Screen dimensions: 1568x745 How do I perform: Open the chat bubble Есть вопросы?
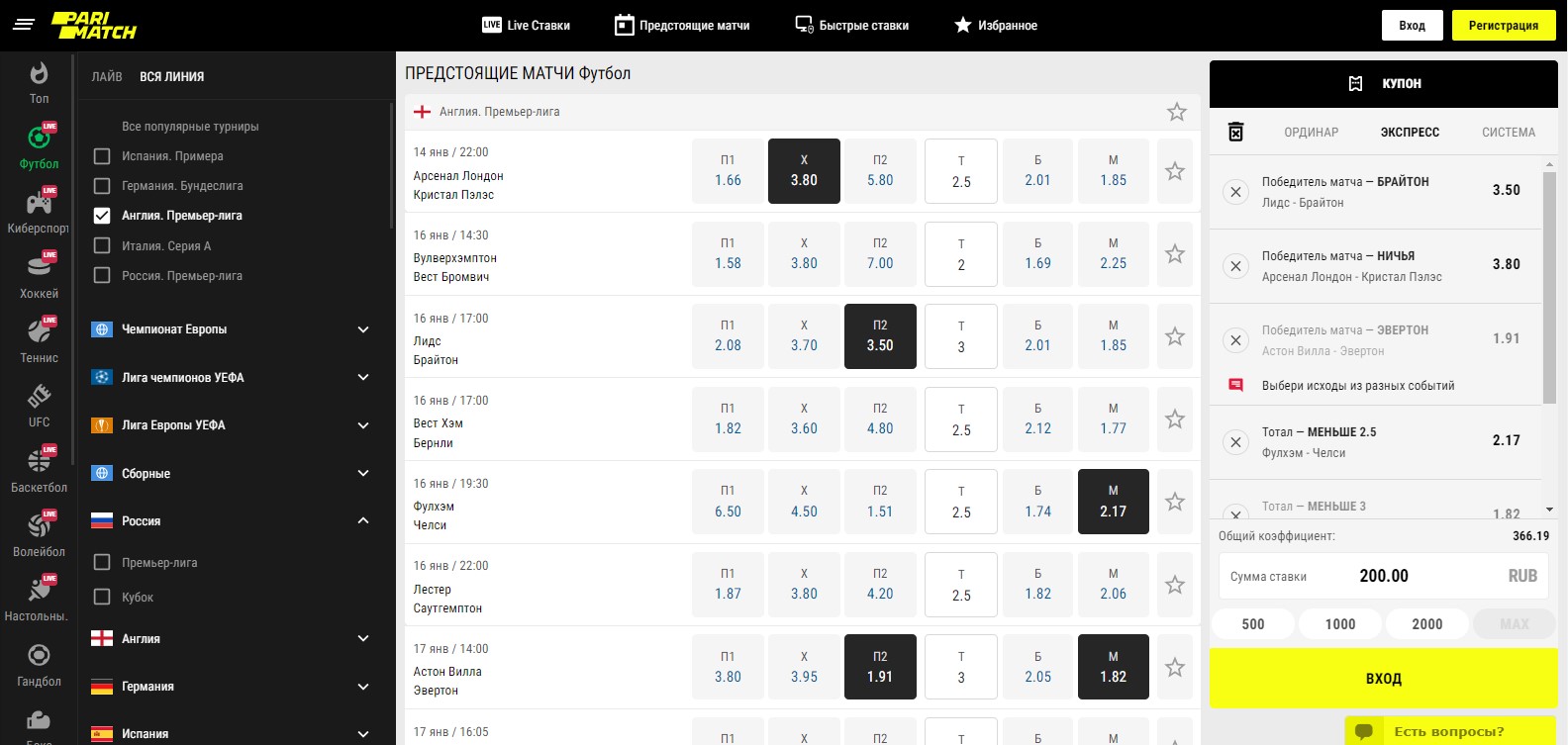[1450, 731]
